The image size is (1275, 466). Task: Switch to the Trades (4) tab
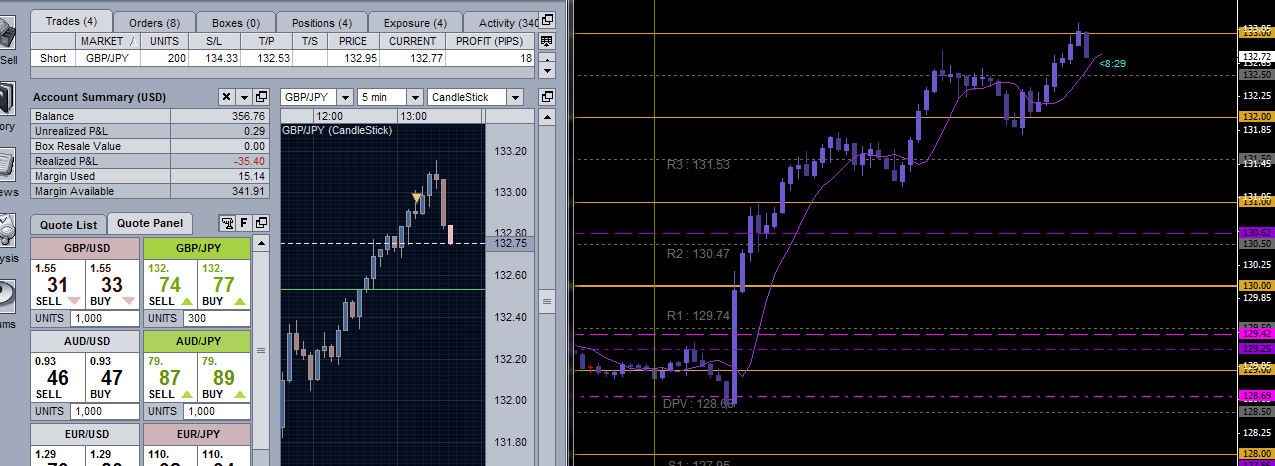[x=70, y=22]
